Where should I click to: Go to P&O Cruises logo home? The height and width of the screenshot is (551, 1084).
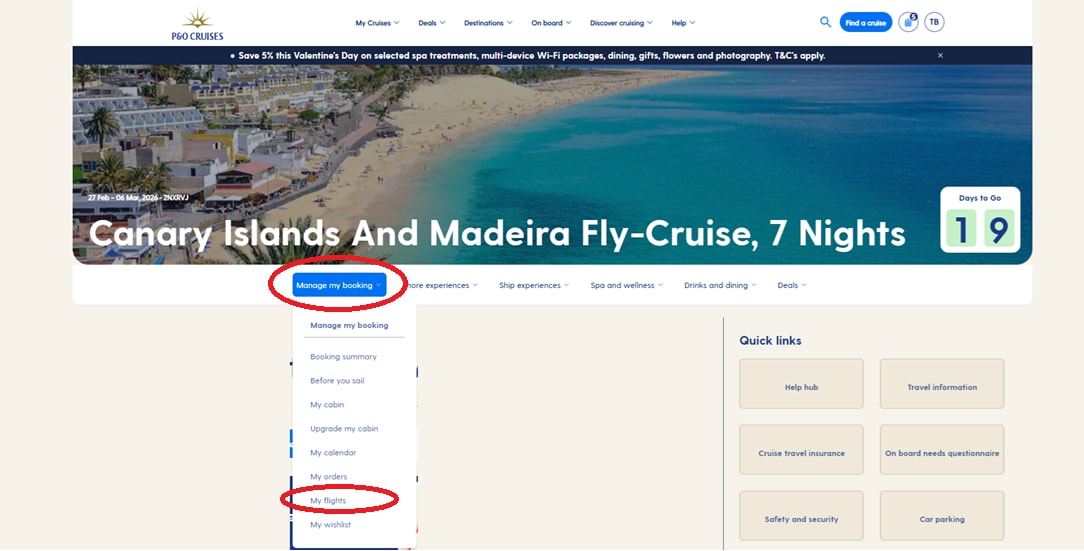coord(198,24)
